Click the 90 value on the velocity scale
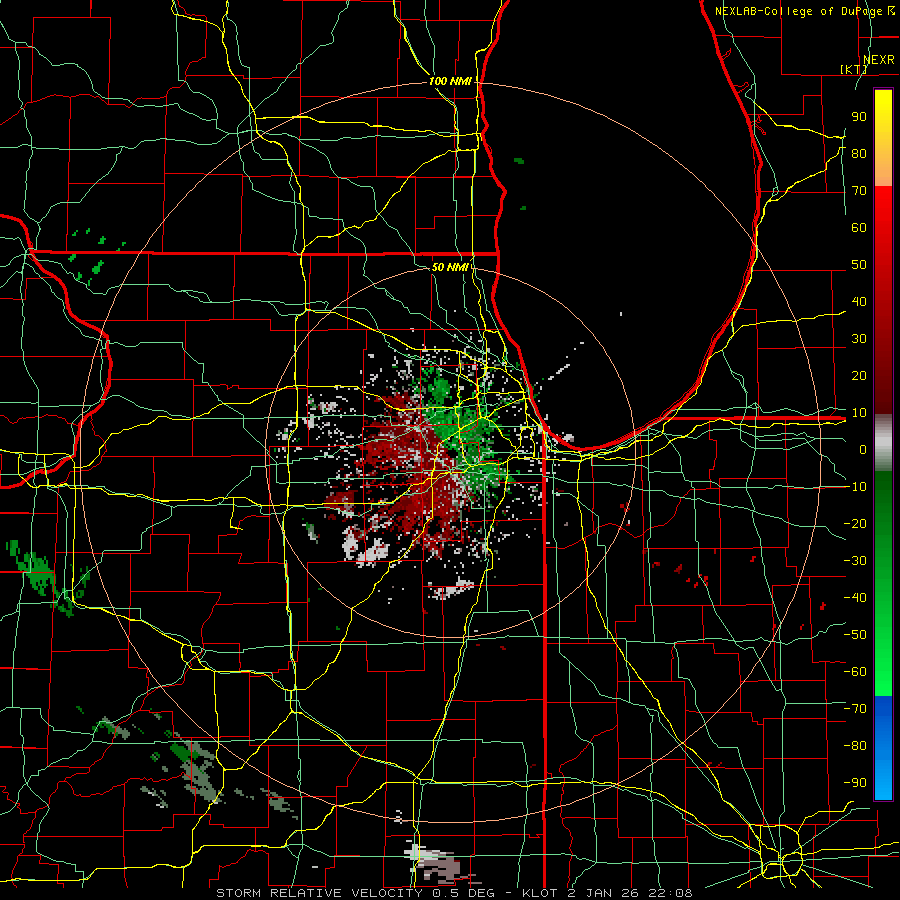Image resolution: width=900 pixels, height=900 pixels. 859,117
